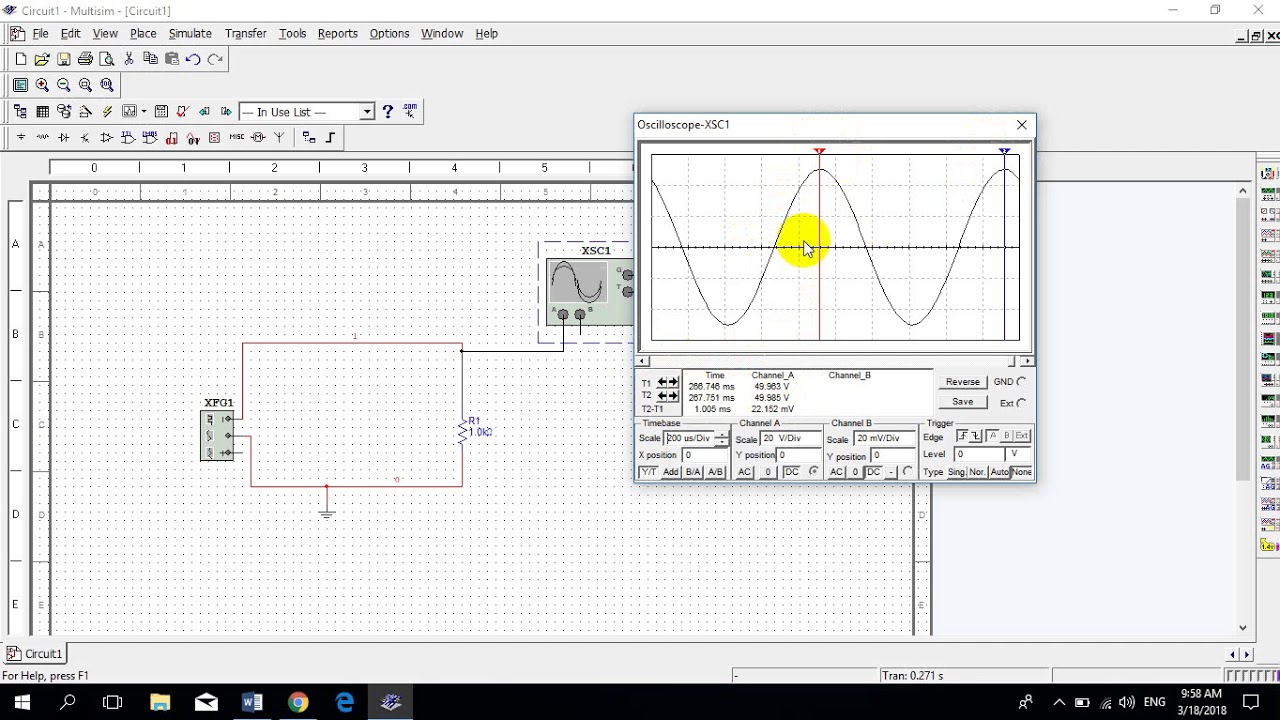Screen dimensions: 1280x720
Task: Click the oscilloscope horizontal scrollbar
Action: [x=835, y=361]
